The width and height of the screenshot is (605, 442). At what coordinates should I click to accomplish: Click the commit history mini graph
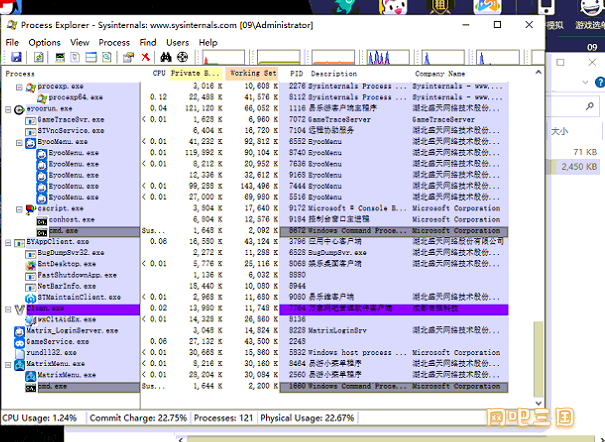pyautogui.click(x=279, y=57)
